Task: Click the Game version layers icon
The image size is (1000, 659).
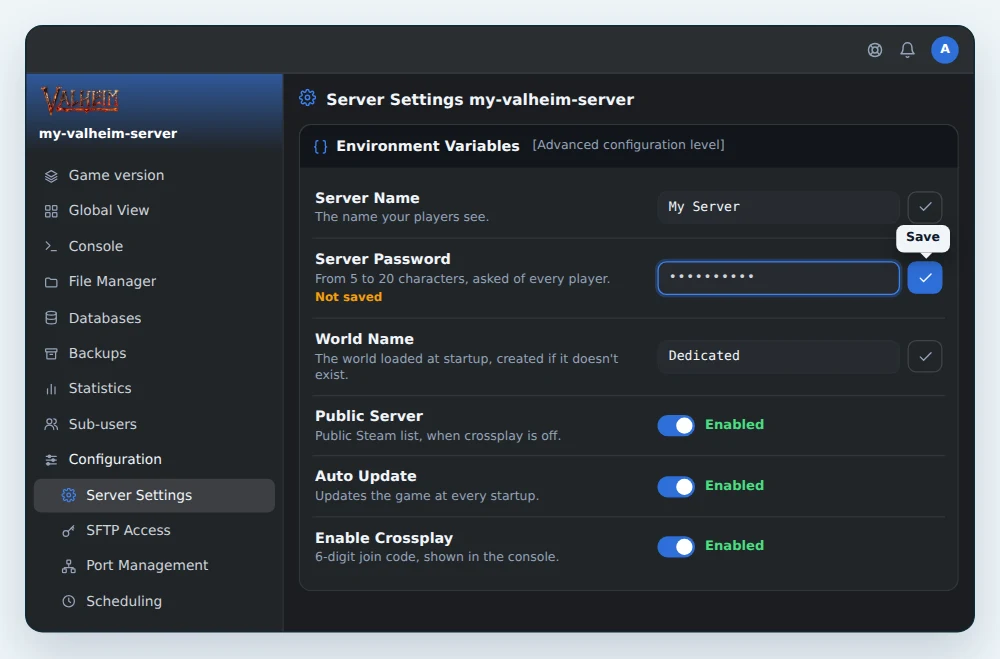Action: 51,176
